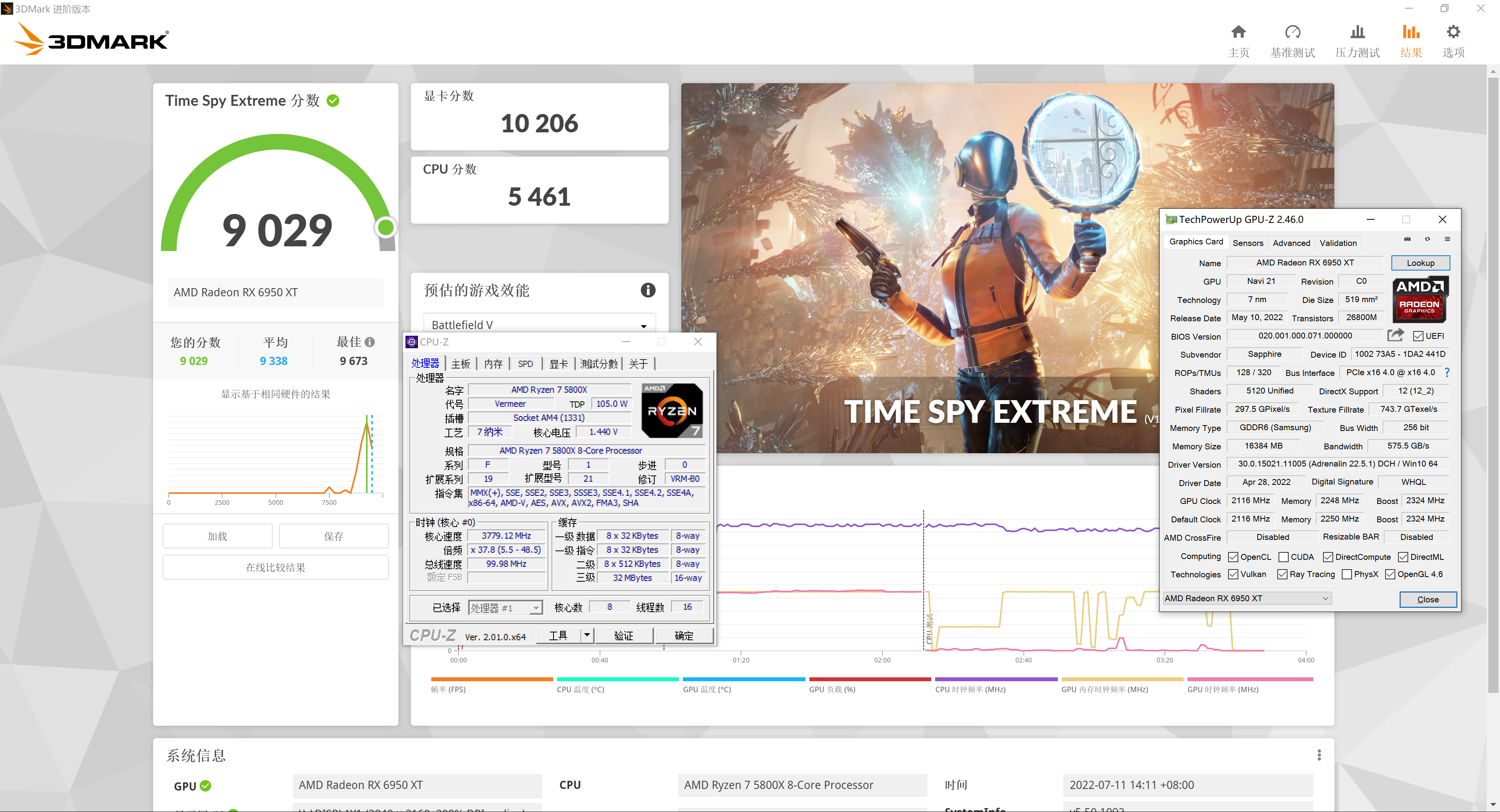This screenshot has height=812, width=1500.
Task: Toggle the UEFI checkbox in GPU-Z
Action: point(1418,336)
